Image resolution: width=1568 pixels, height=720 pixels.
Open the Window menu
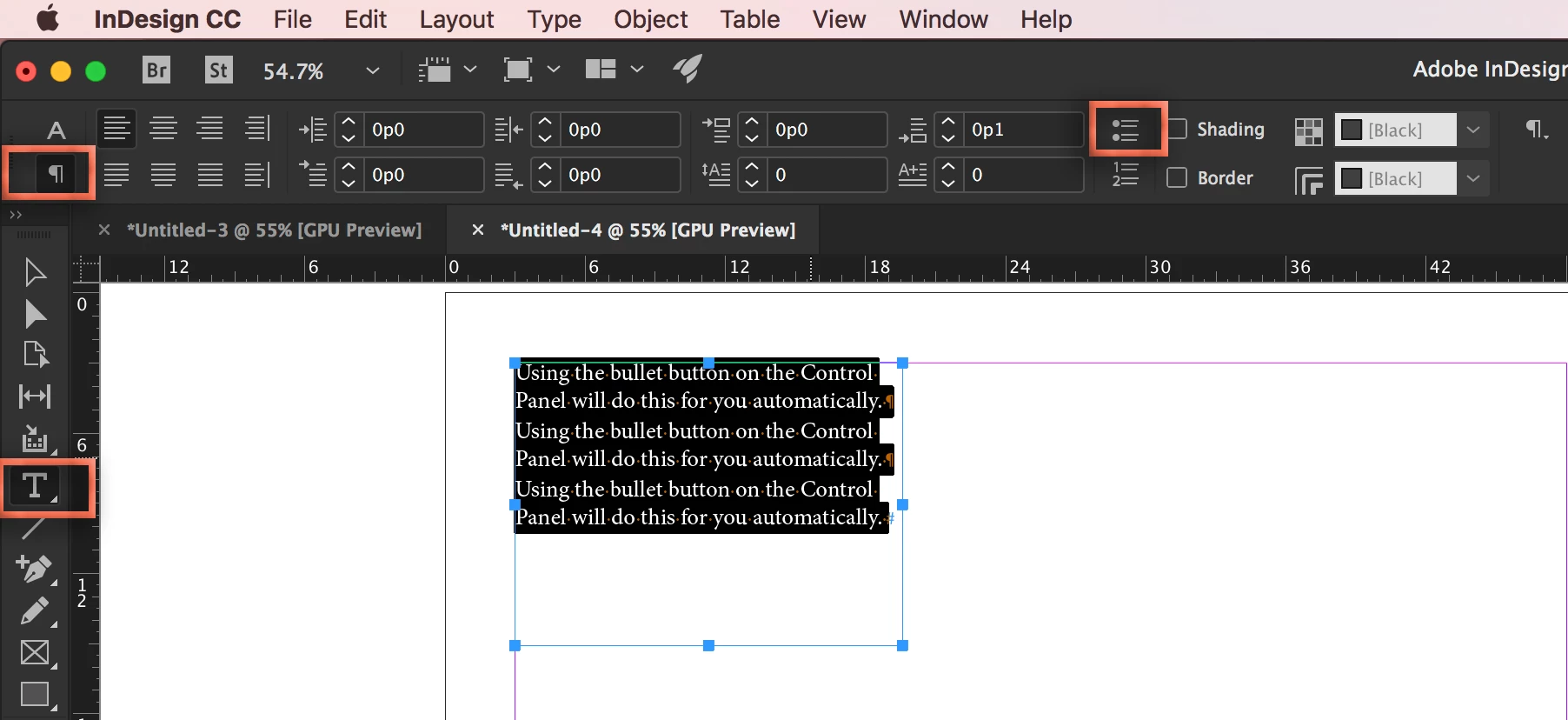(943, 19)
